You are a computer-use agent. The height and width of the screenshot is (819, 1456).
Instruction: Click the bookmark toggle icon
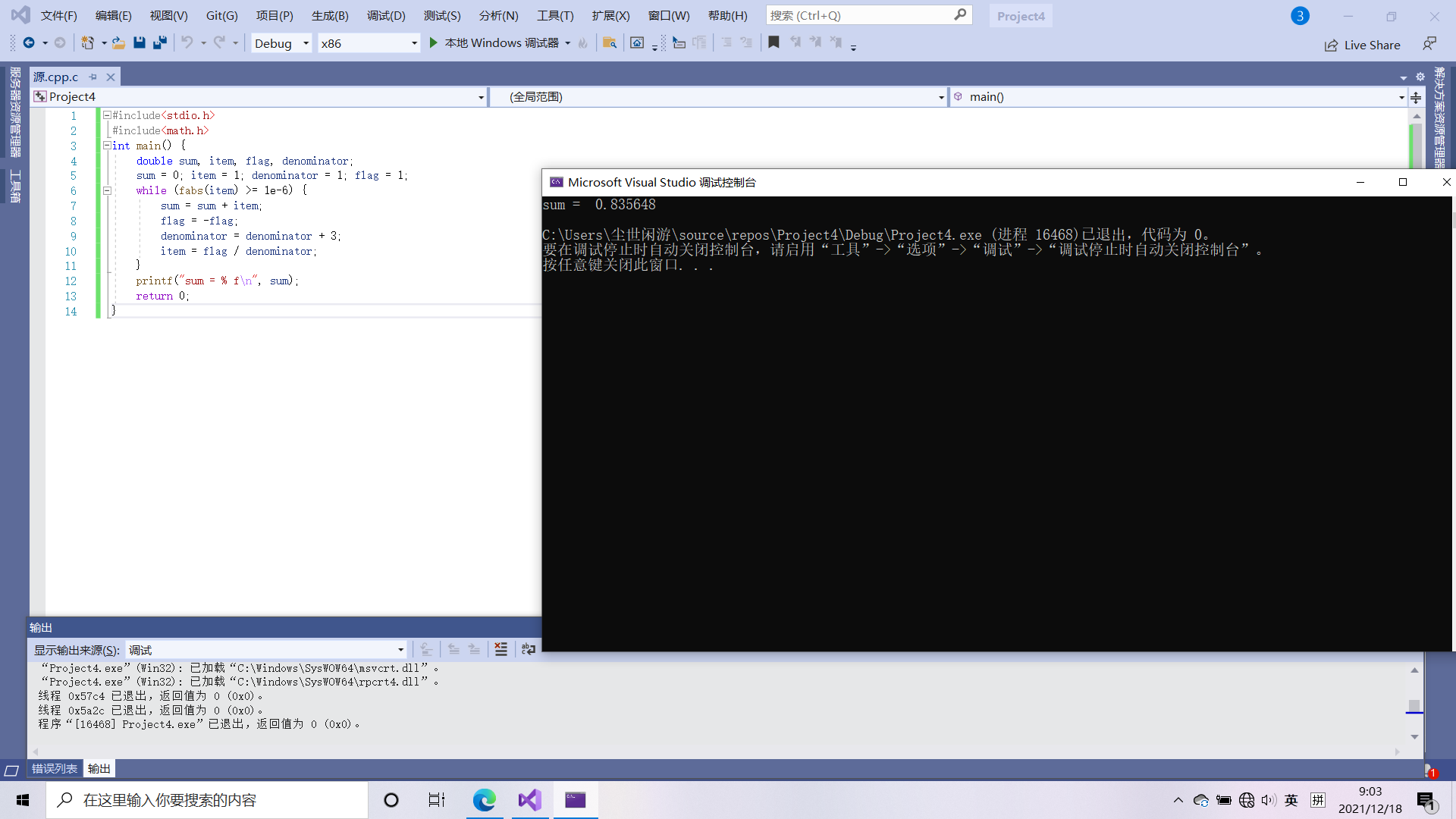pyautogui.click(x=773, y=43)
